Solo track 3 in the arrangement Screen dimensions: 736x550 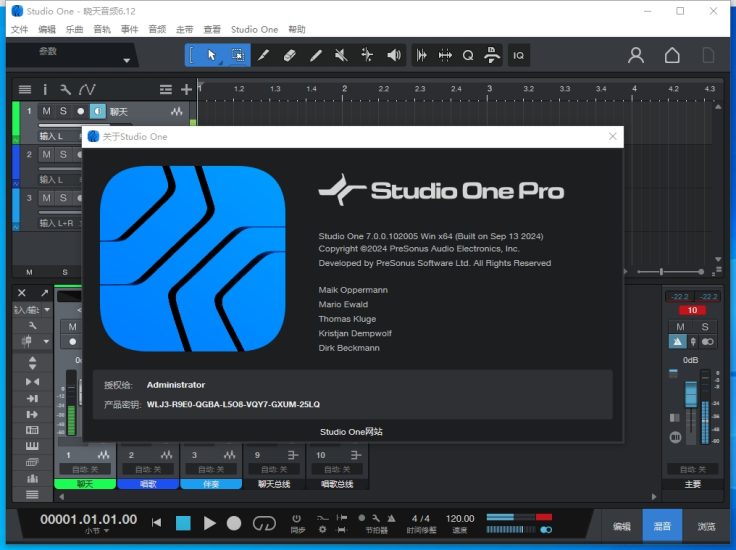tap(63, 198)
